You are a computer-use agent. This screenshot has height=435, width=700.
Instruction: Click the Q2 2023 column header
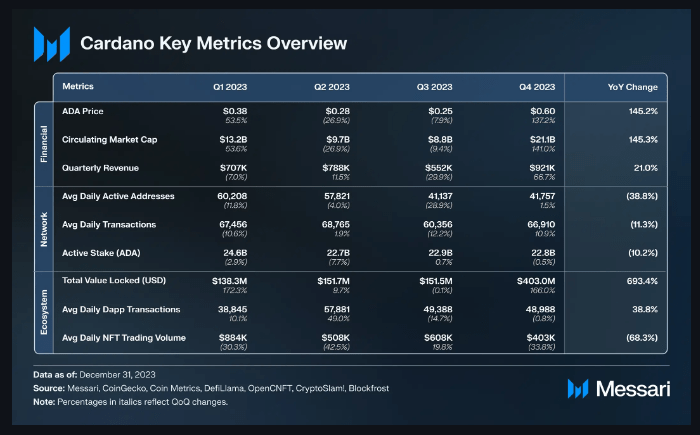pyautogui.click(x=334, y=86)
